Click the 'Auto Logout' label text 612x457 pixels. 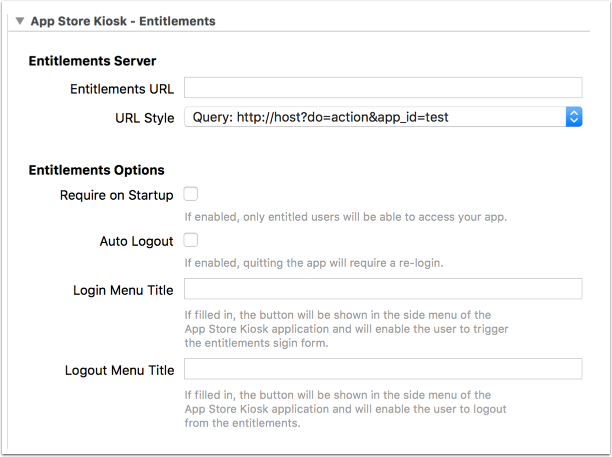(136, 241)
